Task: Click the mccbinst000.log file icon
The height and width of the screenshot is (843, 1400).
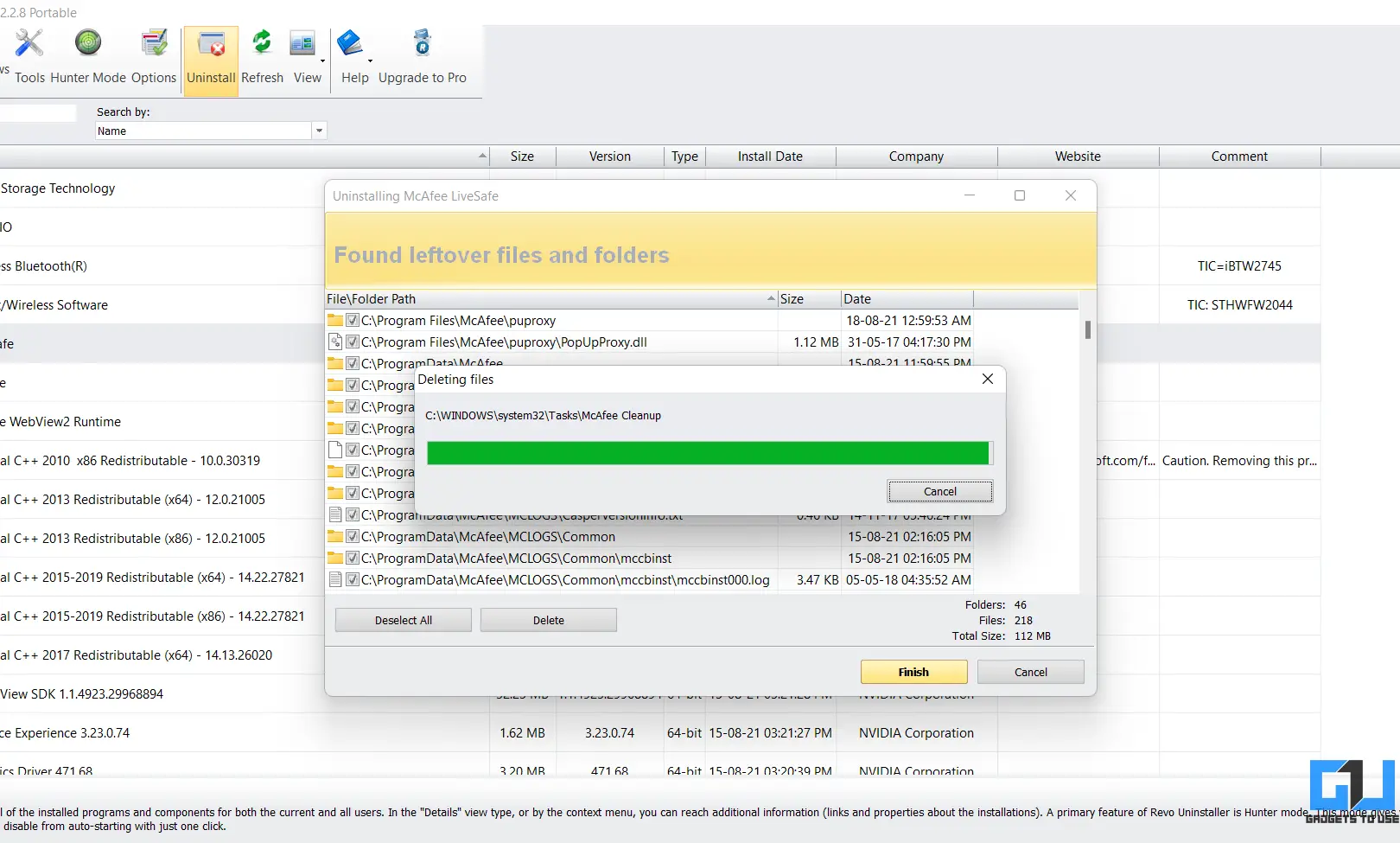Action: [335, 580]
